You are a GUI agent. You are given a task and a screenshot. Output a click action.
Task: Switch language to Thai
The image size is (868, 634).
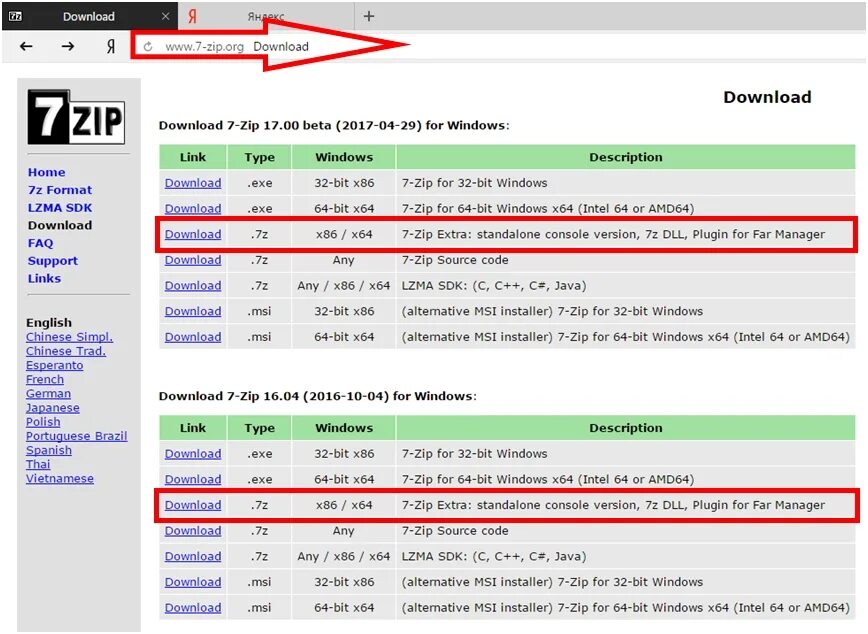(x=38, y=465)
